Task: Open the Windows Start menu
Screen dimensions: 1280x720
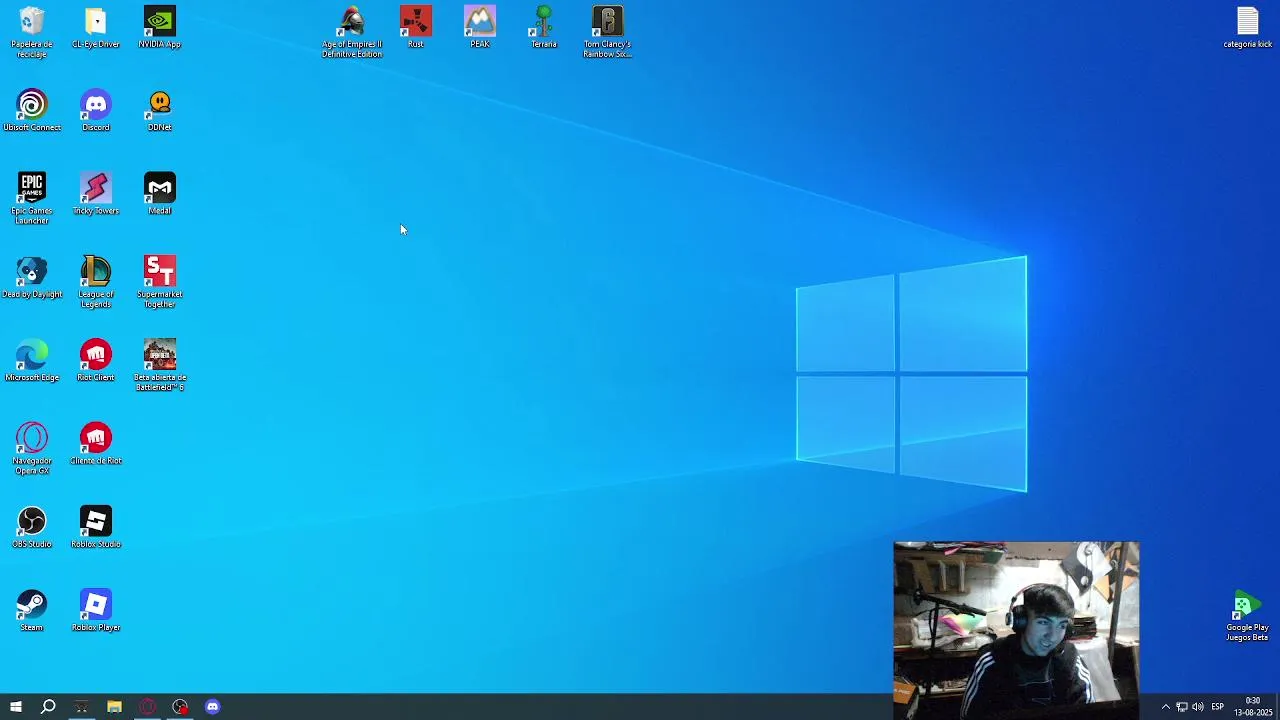Action: tap(15, 707)
